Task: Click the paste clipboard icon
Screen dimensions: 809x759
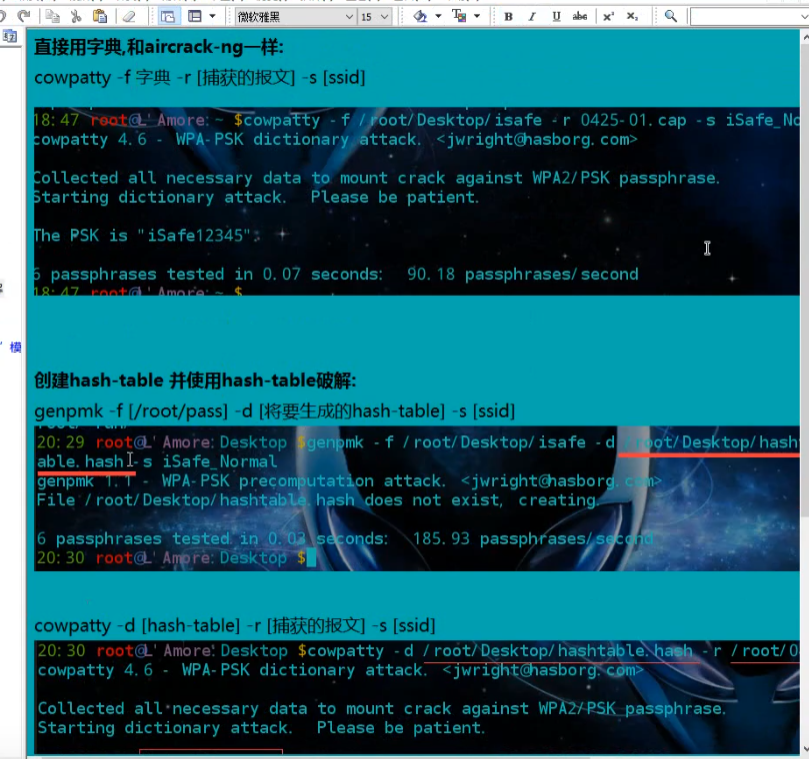Action: coord(100,17)
